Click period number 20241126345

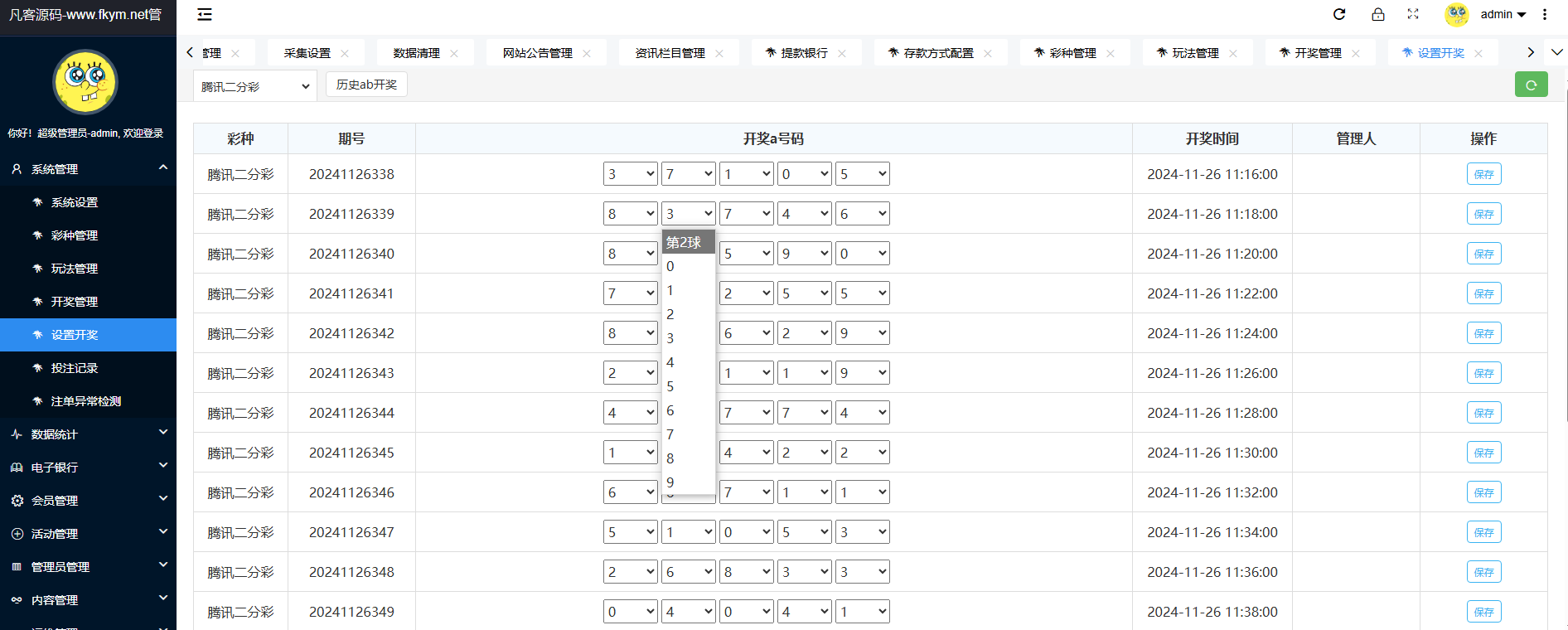coord(351,453)
